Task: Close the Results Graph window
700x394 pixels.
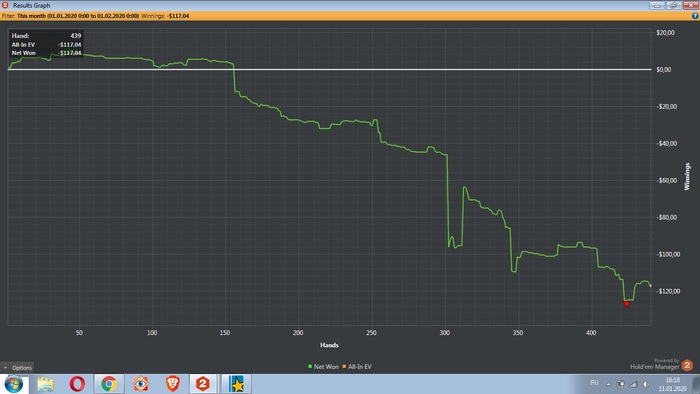Action: coord(690,5)
